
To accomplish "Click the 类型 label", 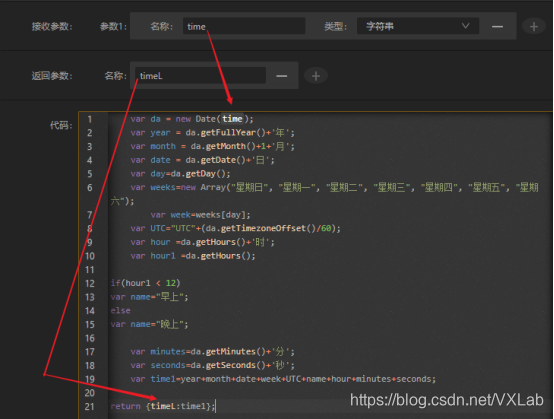I will pos(336,26).
